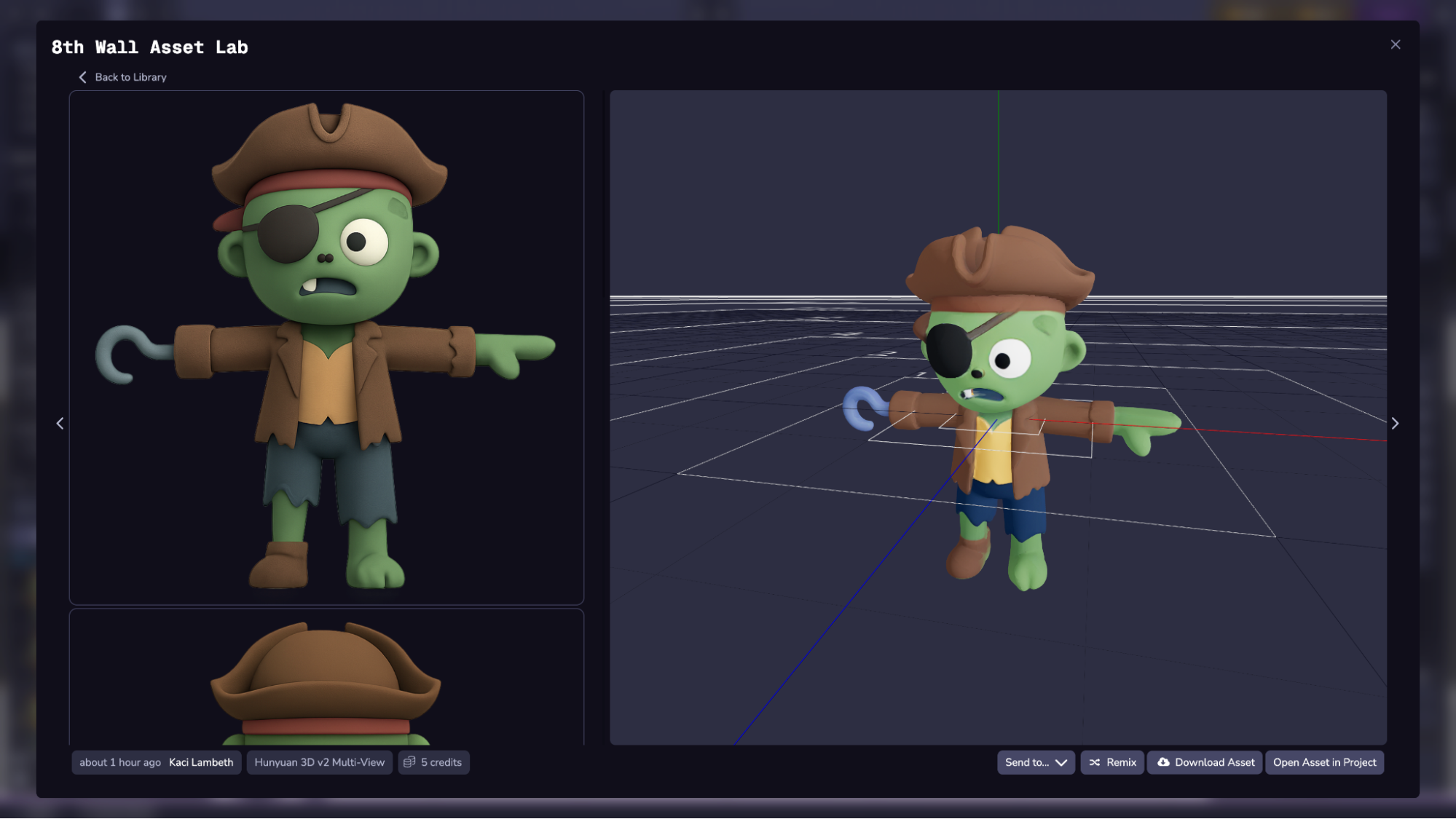This screenshot has width=1456, height=819.
Task: Click the Back to Library text link
Action: [x=130, y=77]
